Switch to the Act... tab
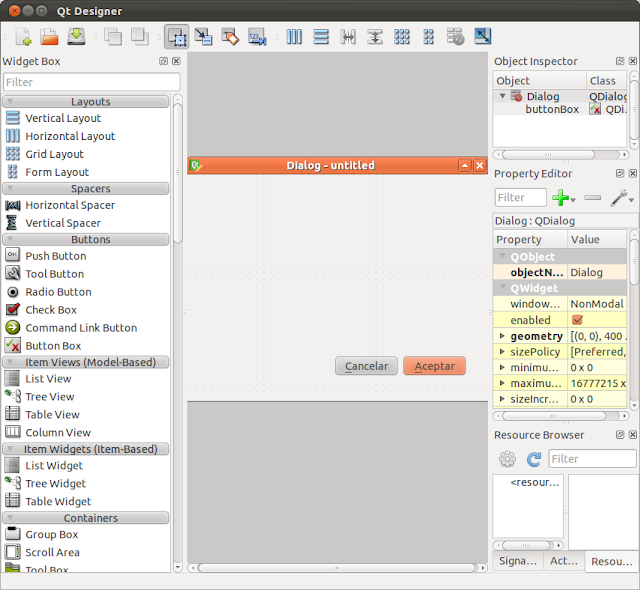Screen dimensions: 640x590 [564, 561]
